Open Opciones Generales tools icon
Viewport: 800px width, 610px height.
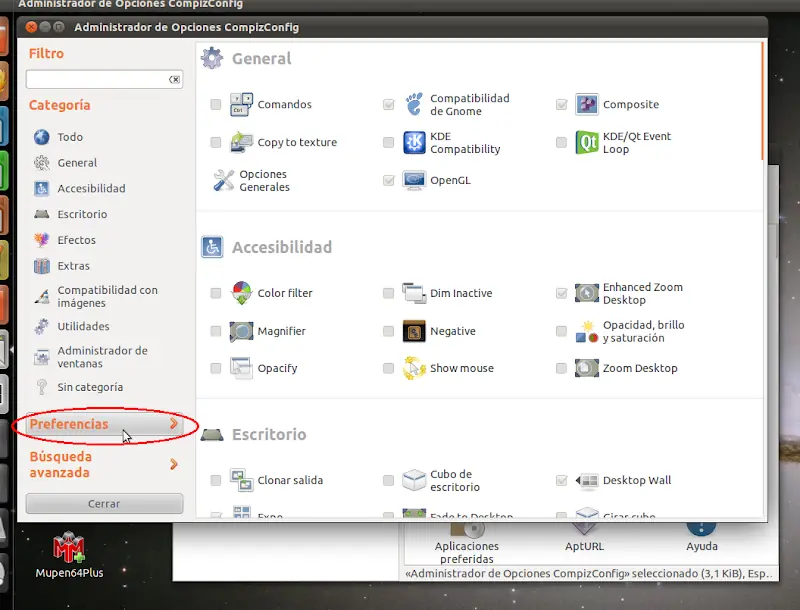coord(223,181)
